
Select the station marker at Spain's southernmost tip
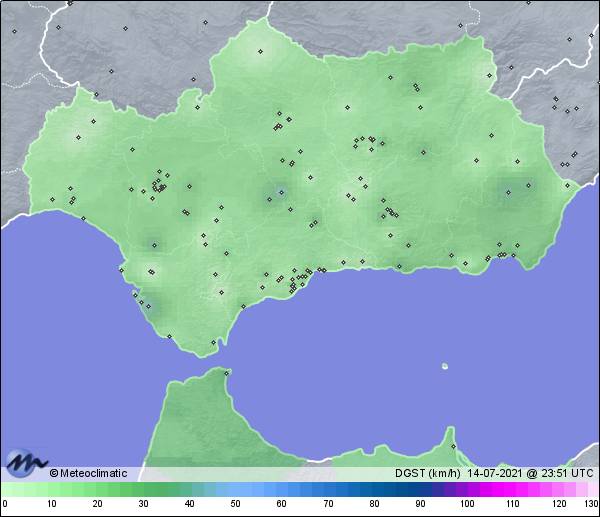212,343
